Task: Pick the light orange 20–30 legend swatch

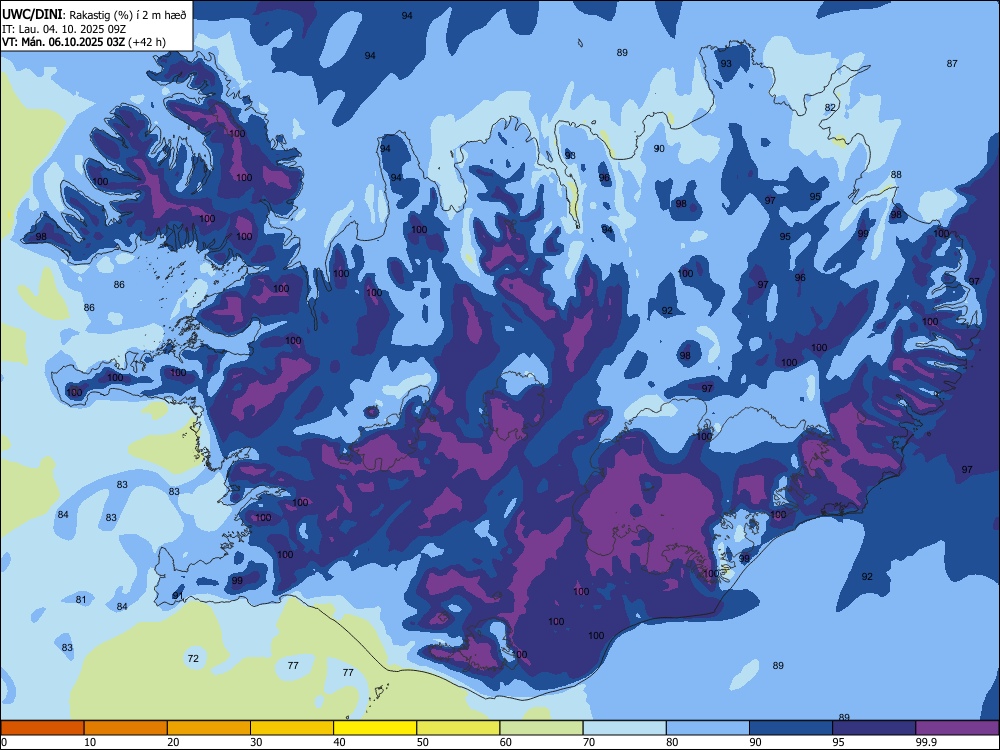Action: click(x=209, y=728)
